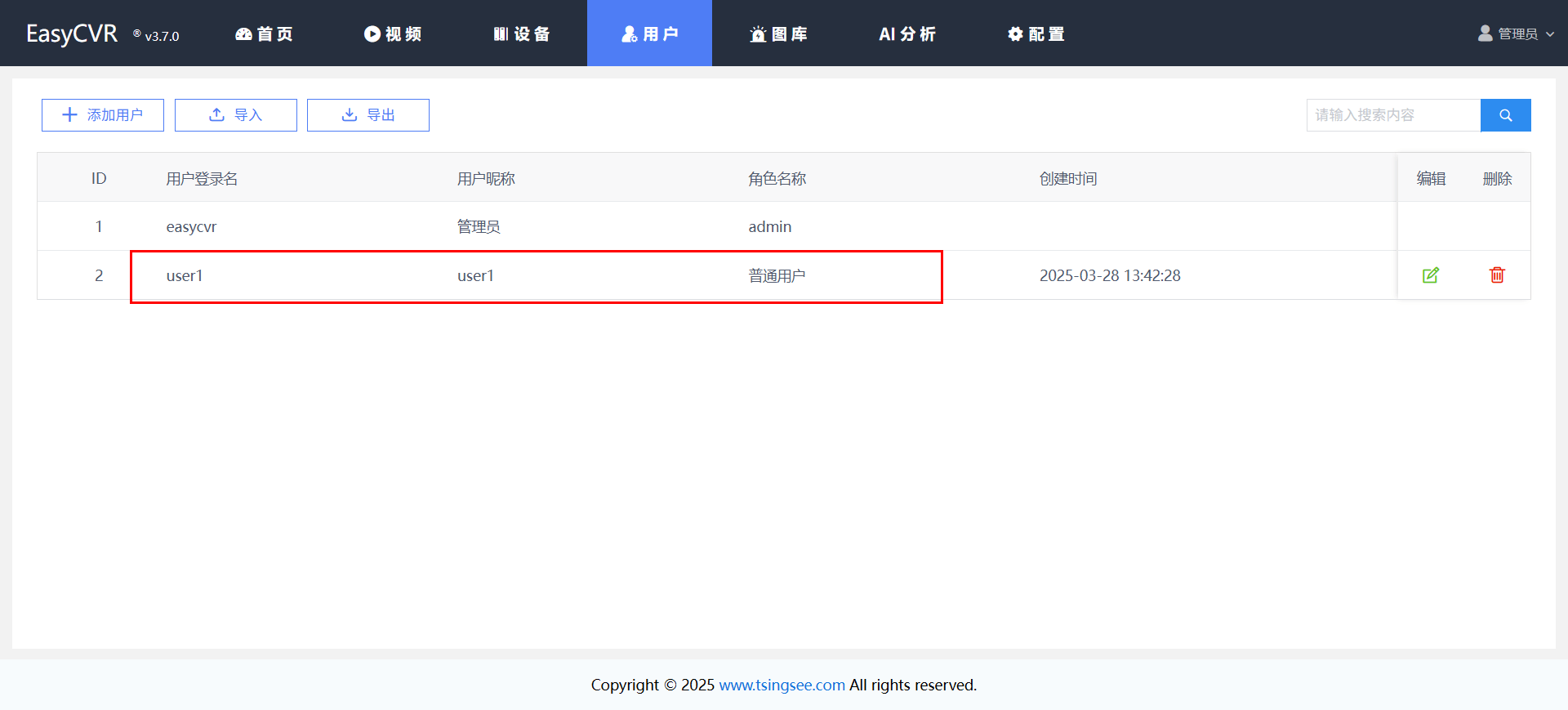
Task: Delete user1 with the red trash icon
Action: point(1497,275)
